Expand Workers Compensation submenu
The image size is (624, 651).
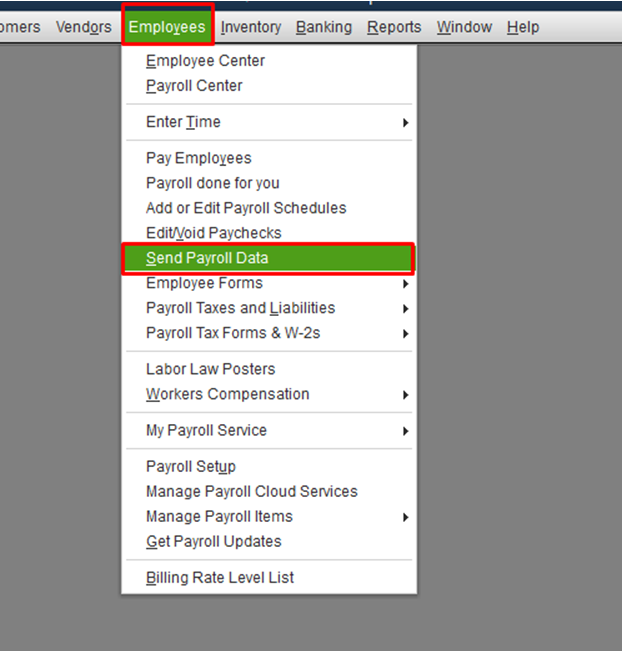point(269,394)
